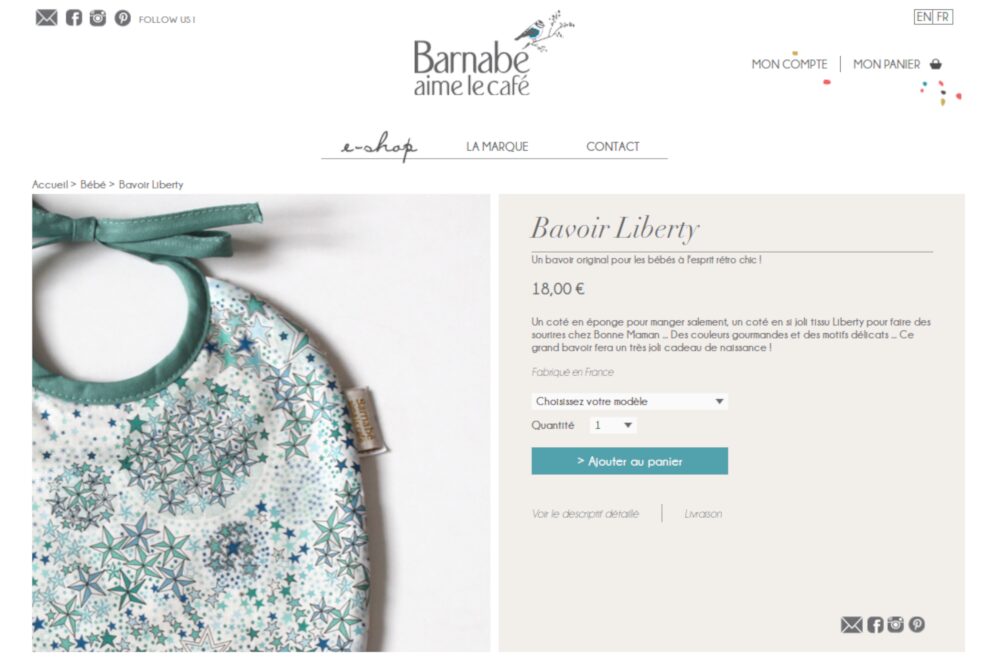Open the CONTACT menu item
Viewport: 1000px width, 664px height.
pos(612,147)
